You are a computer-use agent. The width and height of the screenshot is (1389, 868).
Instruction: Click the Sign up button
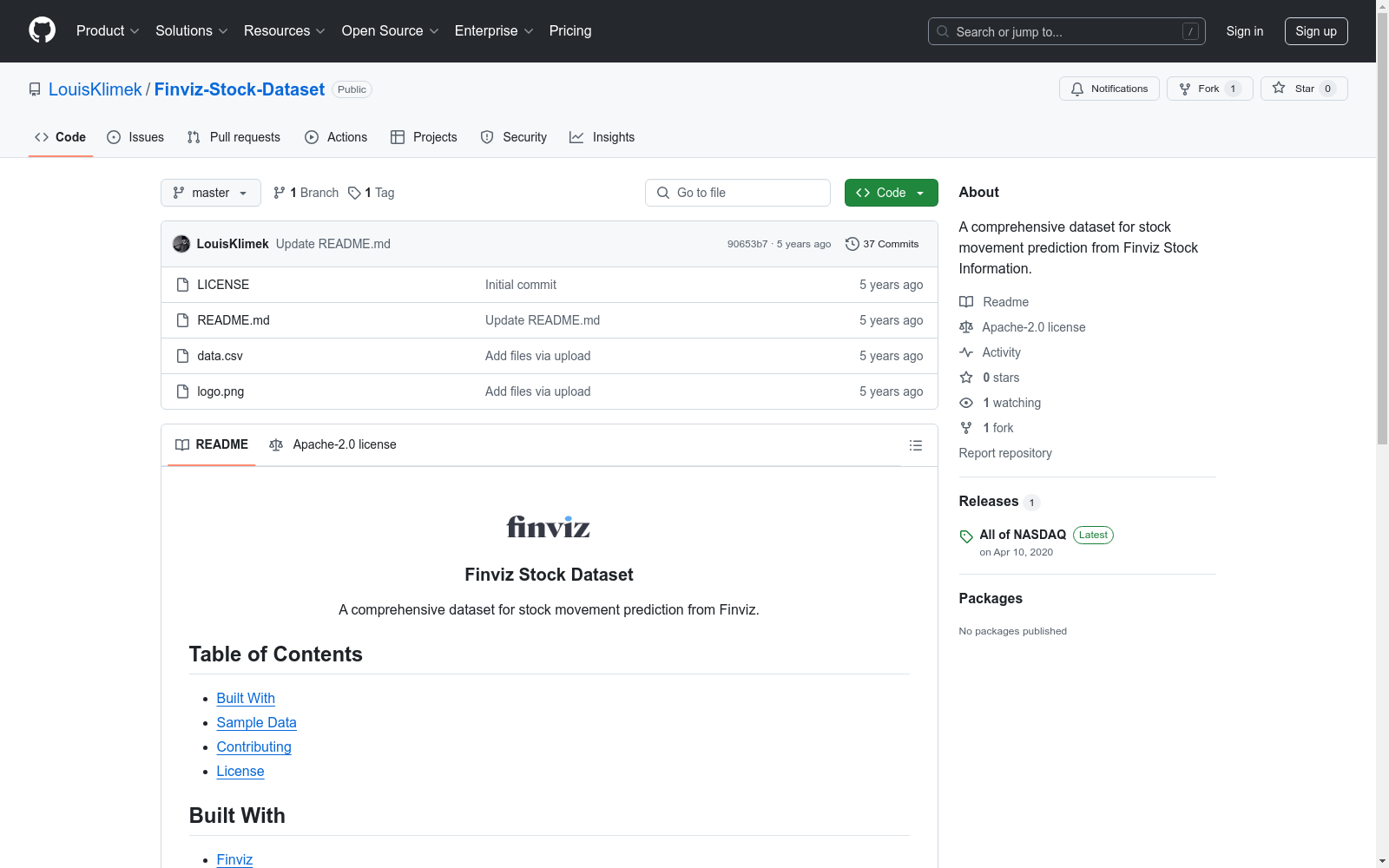pos(1315,31)
